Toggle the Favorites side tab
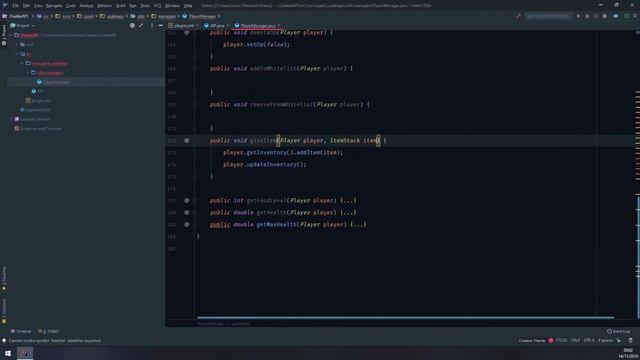 click(x=4, y=278)
